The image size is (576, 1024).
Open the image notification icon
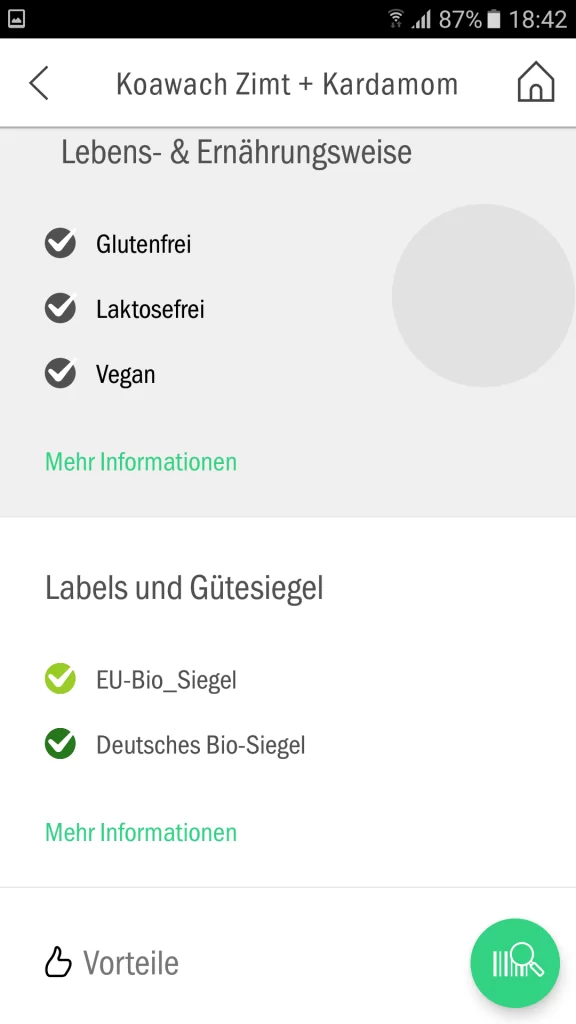coord(16,19)
